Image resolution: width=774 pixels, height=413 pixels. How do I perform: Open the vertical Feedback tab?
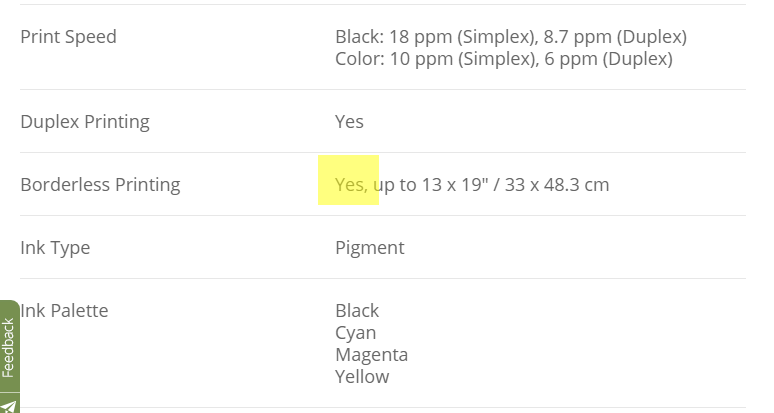click(x=9, y=346)
